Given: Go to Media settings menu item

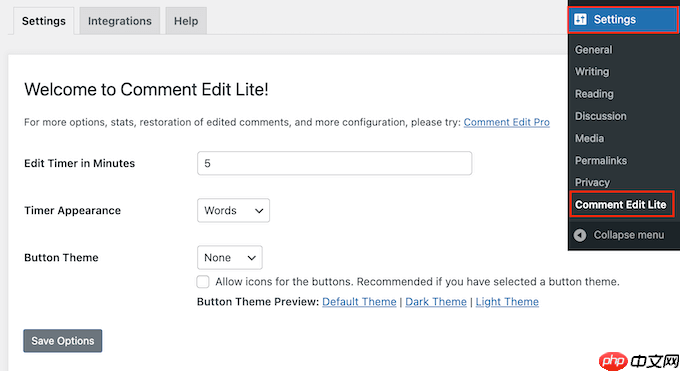Looking at the screenshot, I should (589, 138).
